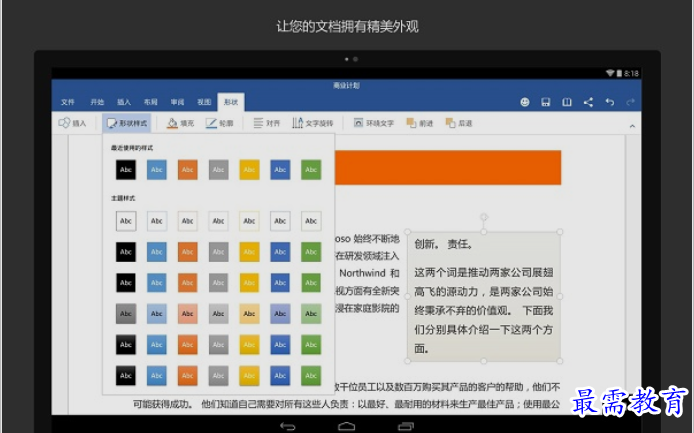The image size is (694, 433).
Task: Tap the second page indicator dot
Action: pos(355,59)
